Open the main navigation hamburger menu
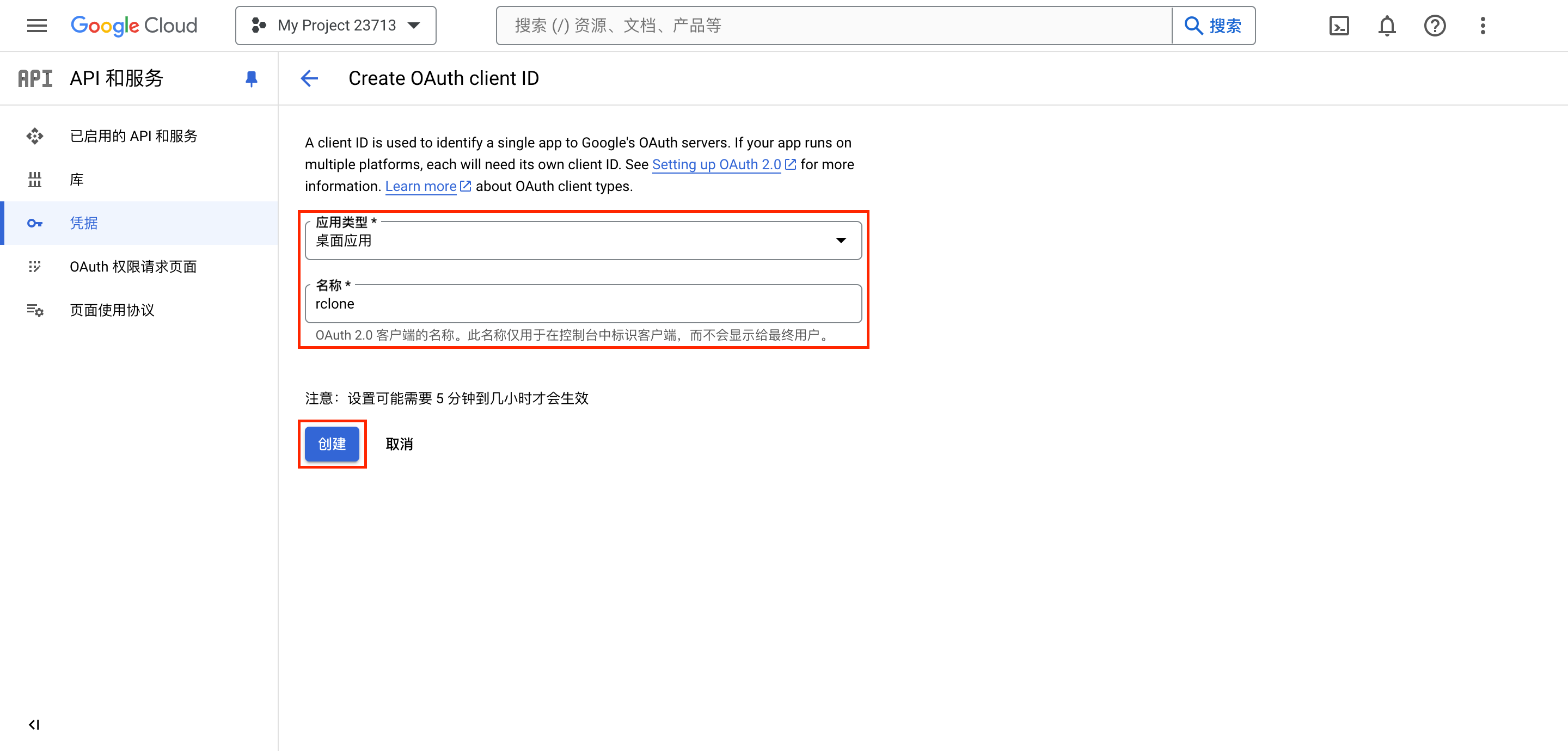 (36, 26)
